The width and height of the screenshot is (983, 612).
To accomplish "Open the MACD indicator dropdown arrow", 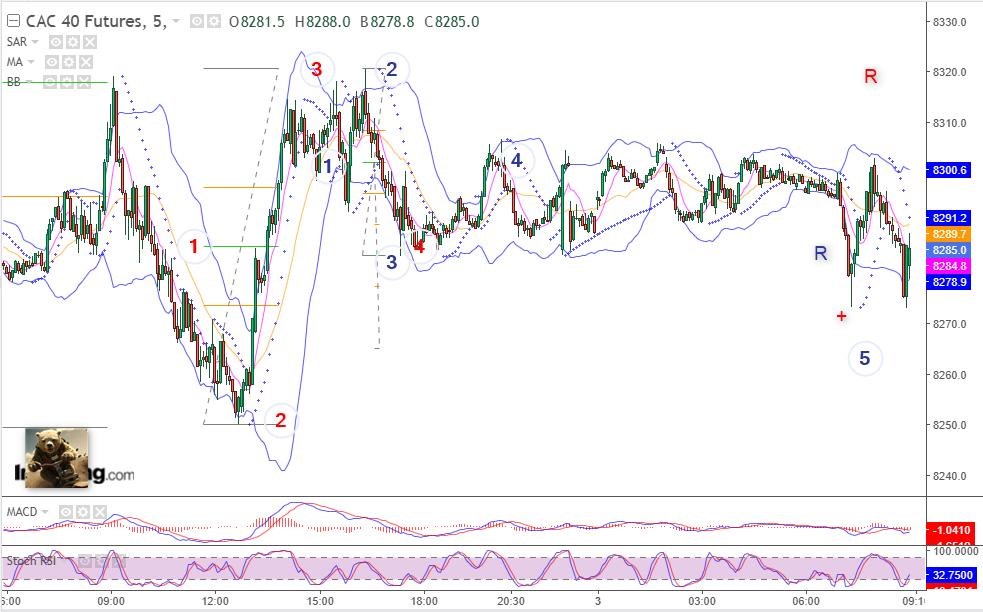I will tap(45, 512).
